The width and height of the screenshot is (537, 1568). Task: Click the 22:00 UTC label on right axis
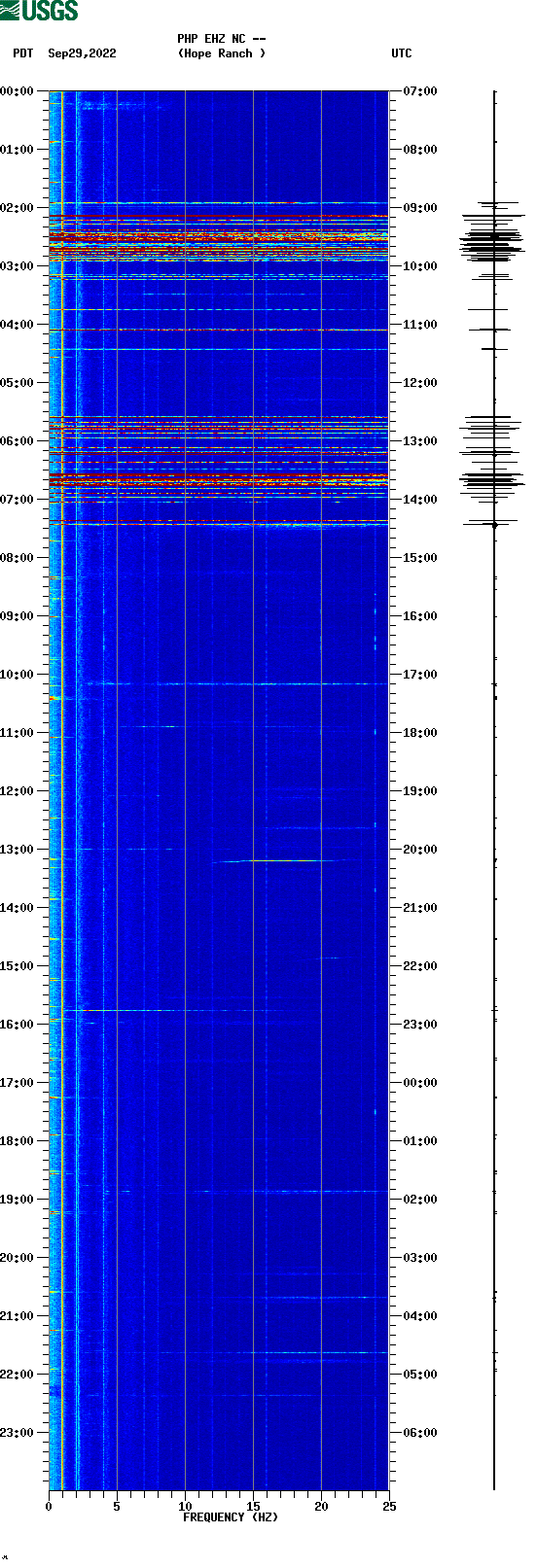click(x=420, y=966)
